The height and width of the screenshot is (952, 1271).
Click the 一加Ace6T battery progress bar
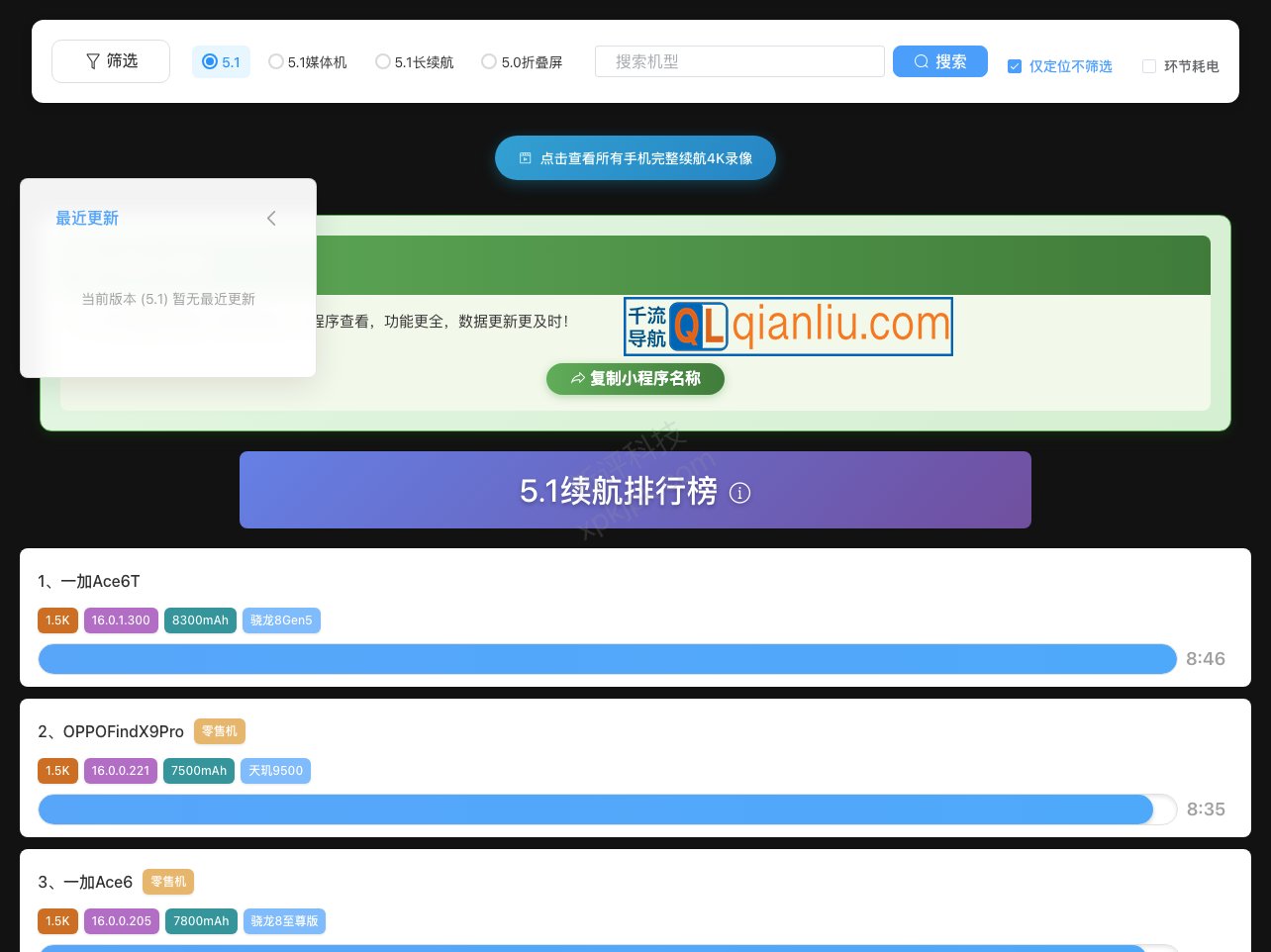(x=608, y=658)
